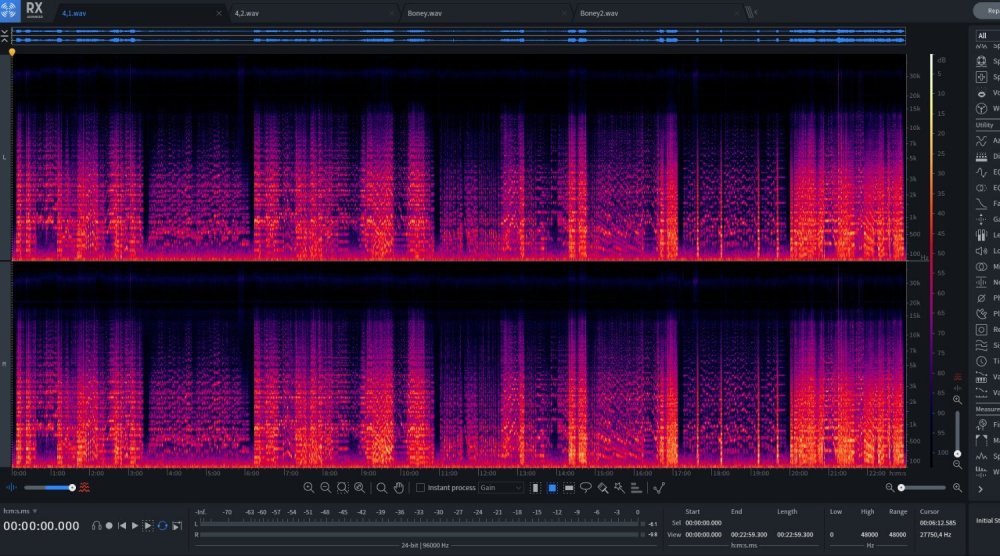
Task: Open the Gain instant process dropdown
Action: click(x=501, y=488)
